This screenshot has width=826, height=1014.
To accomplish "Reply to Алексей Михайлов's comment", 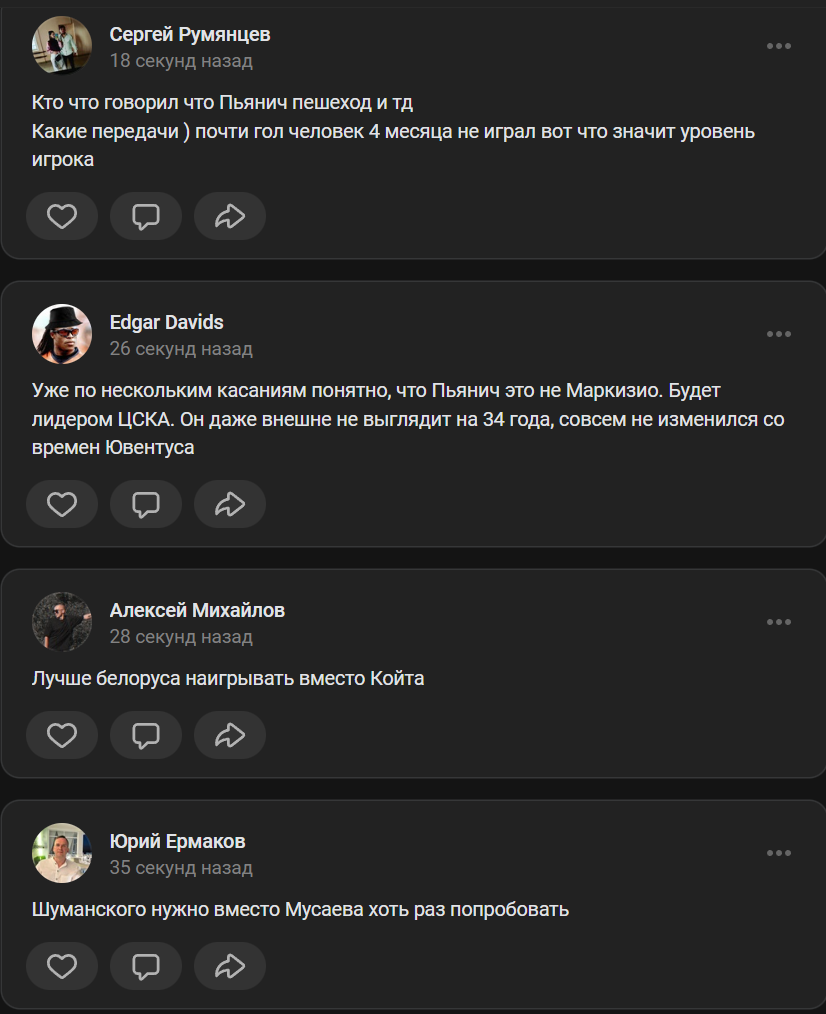I will [x=146, y=736].
